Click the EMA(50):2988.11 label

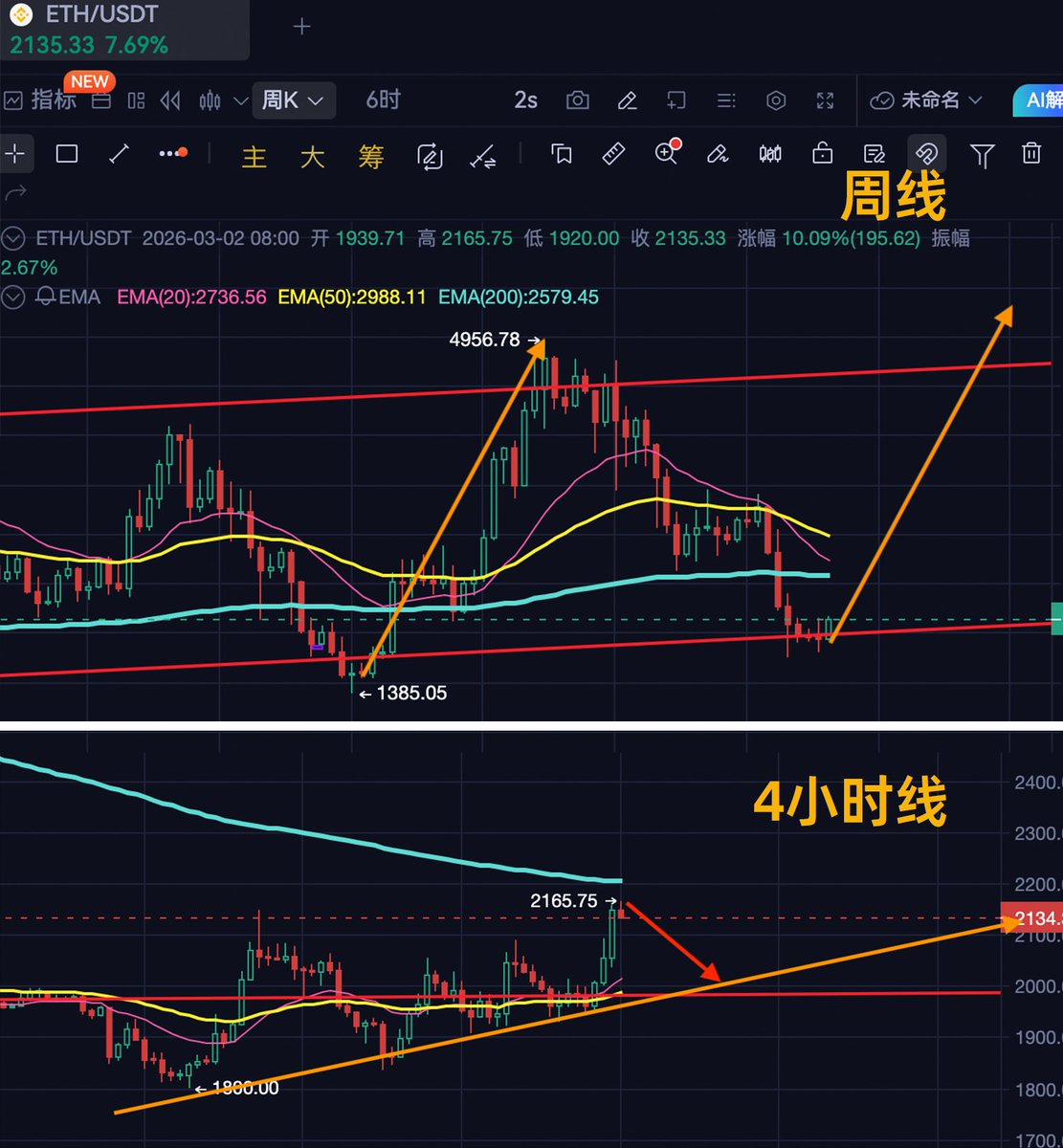tap(352, 297)
